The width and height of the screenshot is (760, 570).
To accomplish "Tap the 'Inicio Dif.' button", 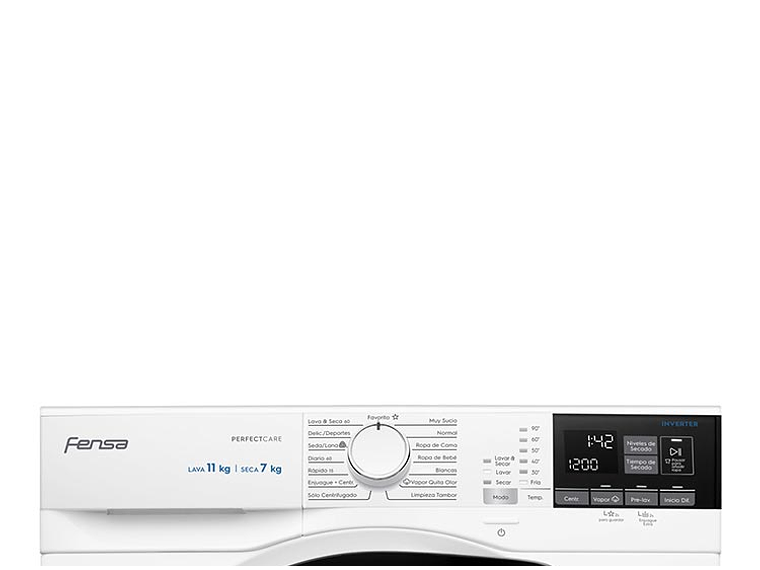I will pos(677,499).
